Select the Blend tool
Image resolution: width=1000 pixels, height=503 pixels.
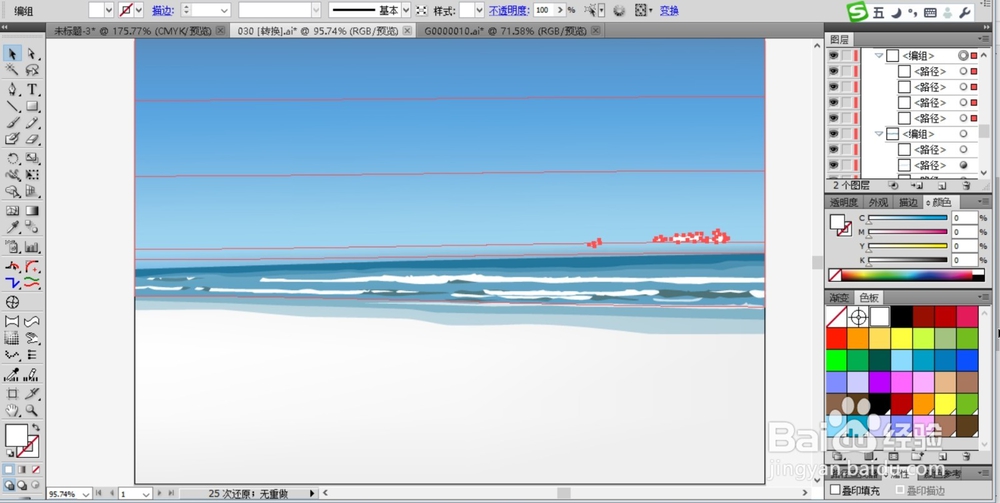32,228
